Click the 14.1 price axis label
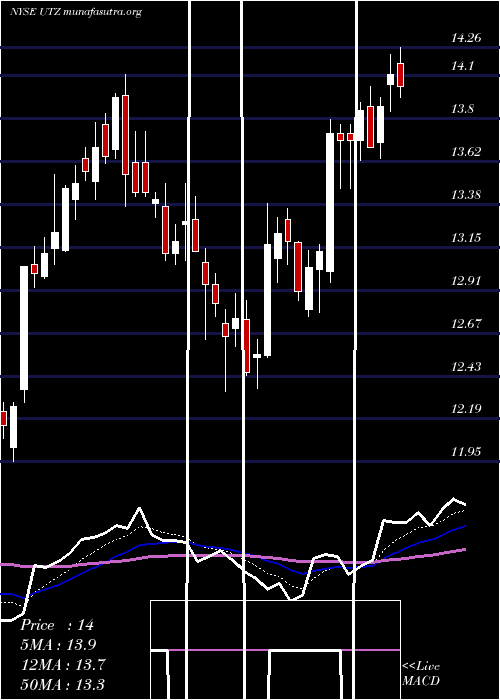Image resolution: width=500 pixels, height=700 pixels. (462, 67)
